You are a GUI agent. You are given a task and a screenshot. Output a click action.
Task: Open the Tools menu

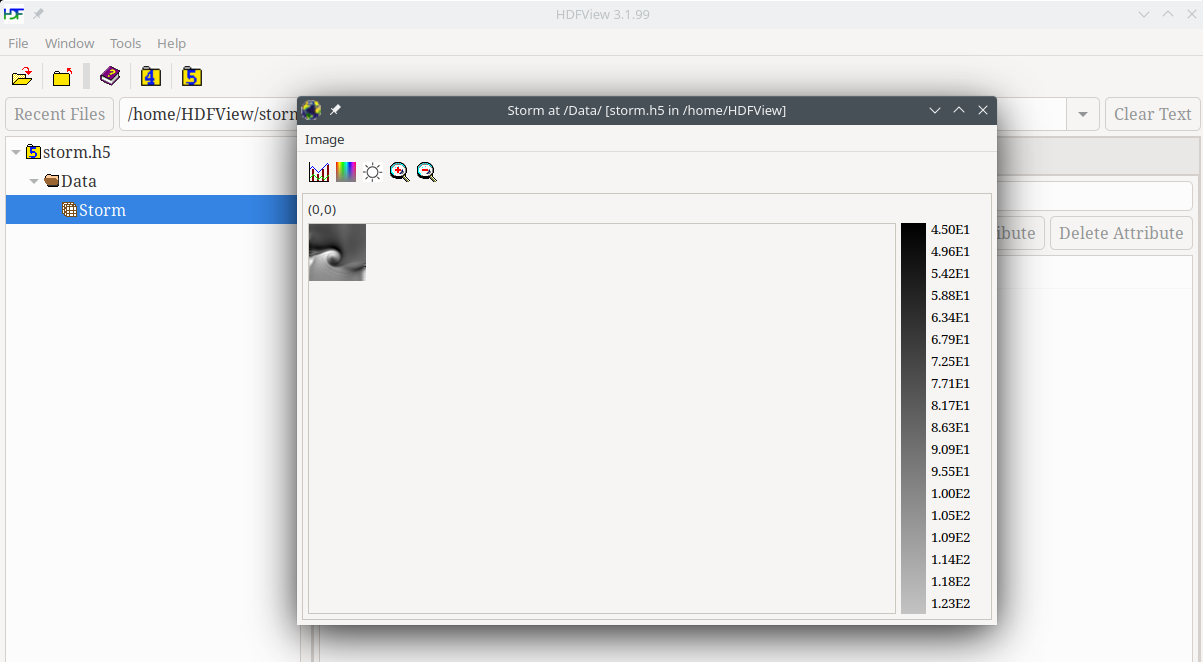[x=125, y=43]
